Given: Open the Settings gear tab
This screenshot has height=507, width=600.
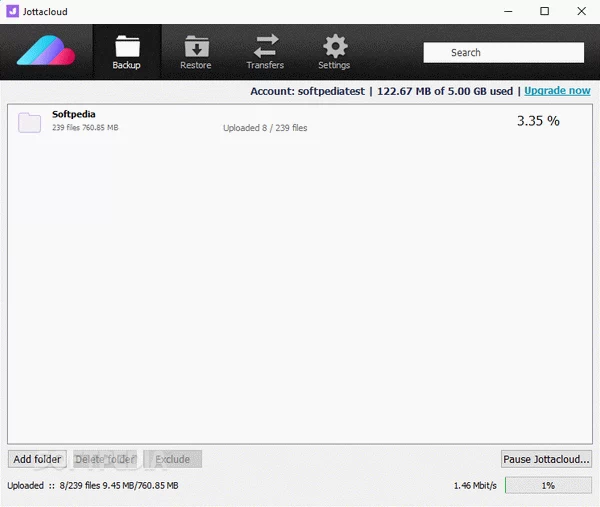Looking at the screenshot, I should click(x=334, y=52).
